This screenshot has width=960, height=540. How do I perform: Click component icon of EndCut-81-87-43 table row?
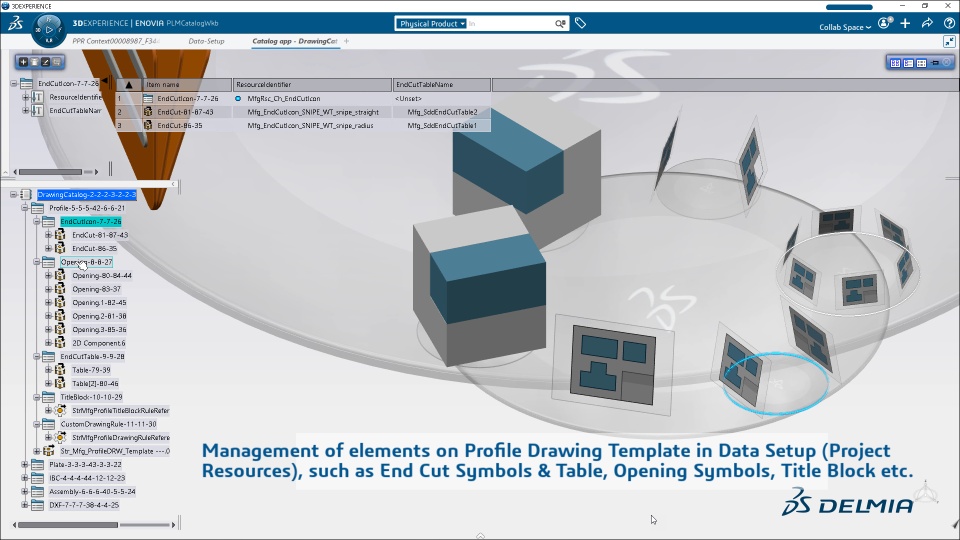(x=148, y=111)
